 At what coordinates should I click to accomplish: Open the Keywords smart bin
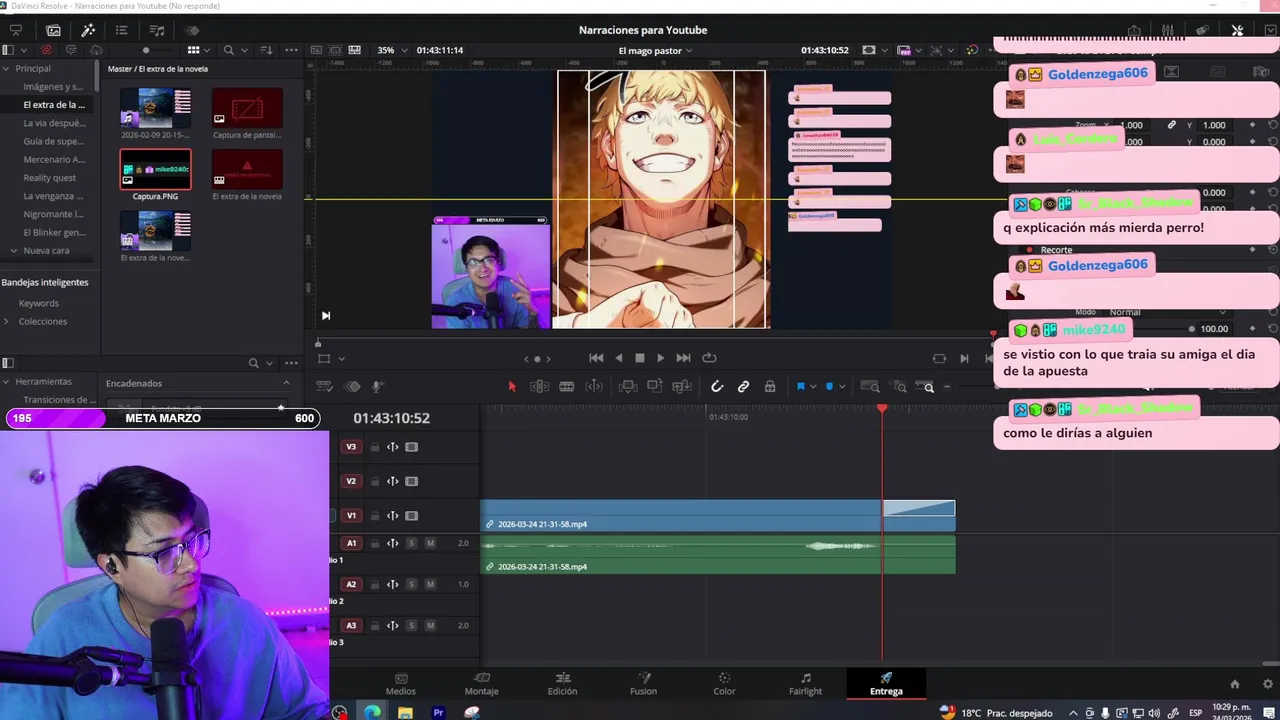tap(38, 303)
